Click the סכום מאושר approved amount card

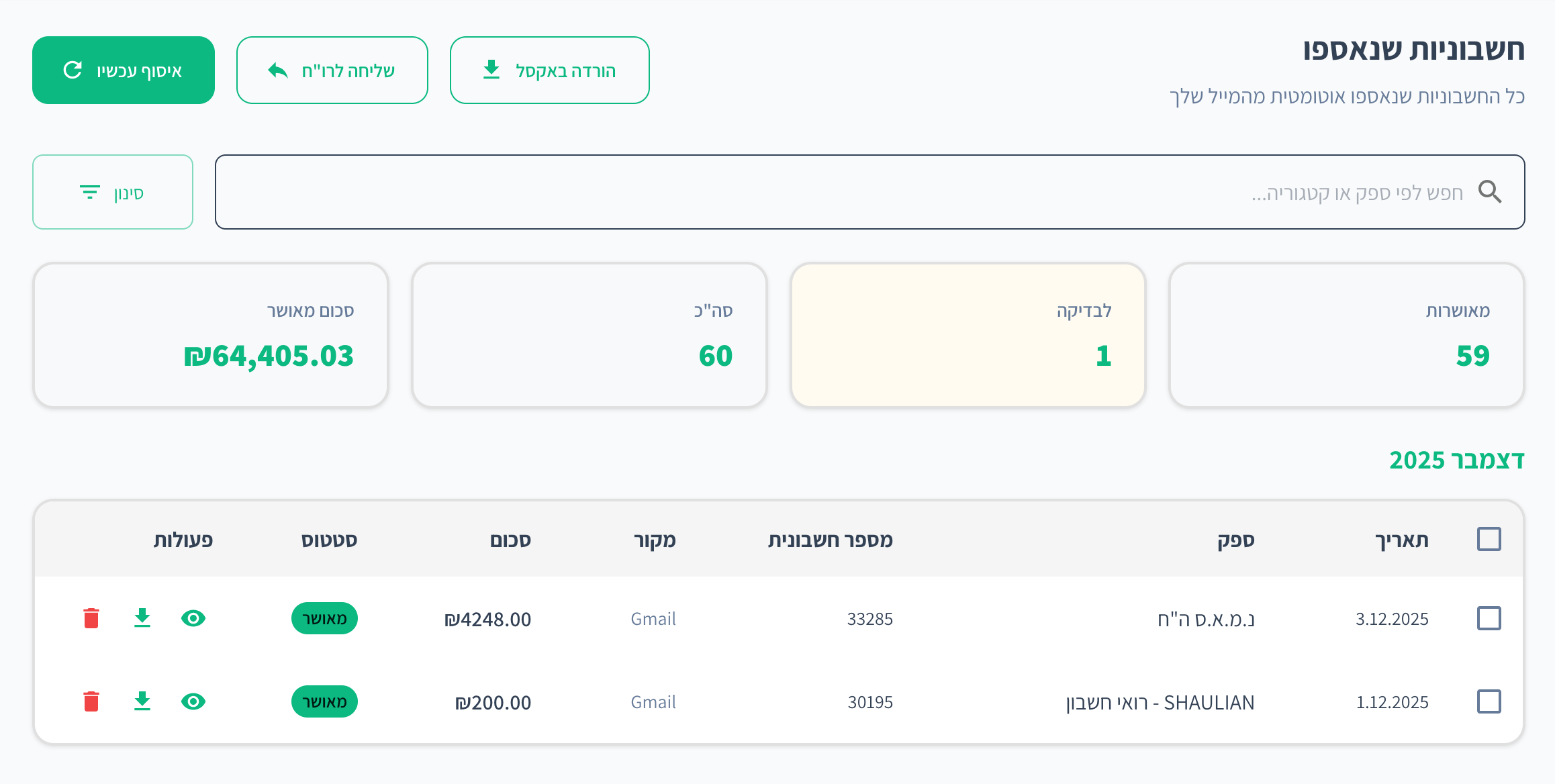pyautogui.click(x=211, y=335)
